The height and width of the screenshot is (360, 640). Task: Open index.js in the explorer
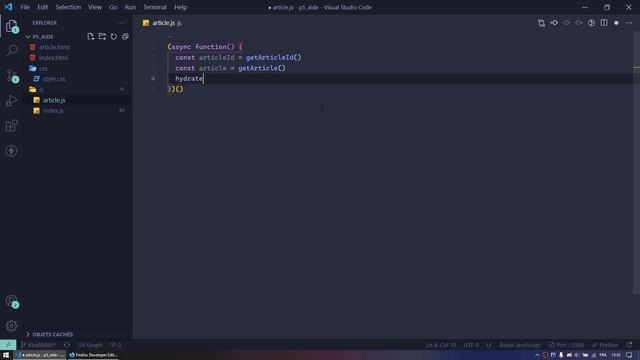(78, 111)
